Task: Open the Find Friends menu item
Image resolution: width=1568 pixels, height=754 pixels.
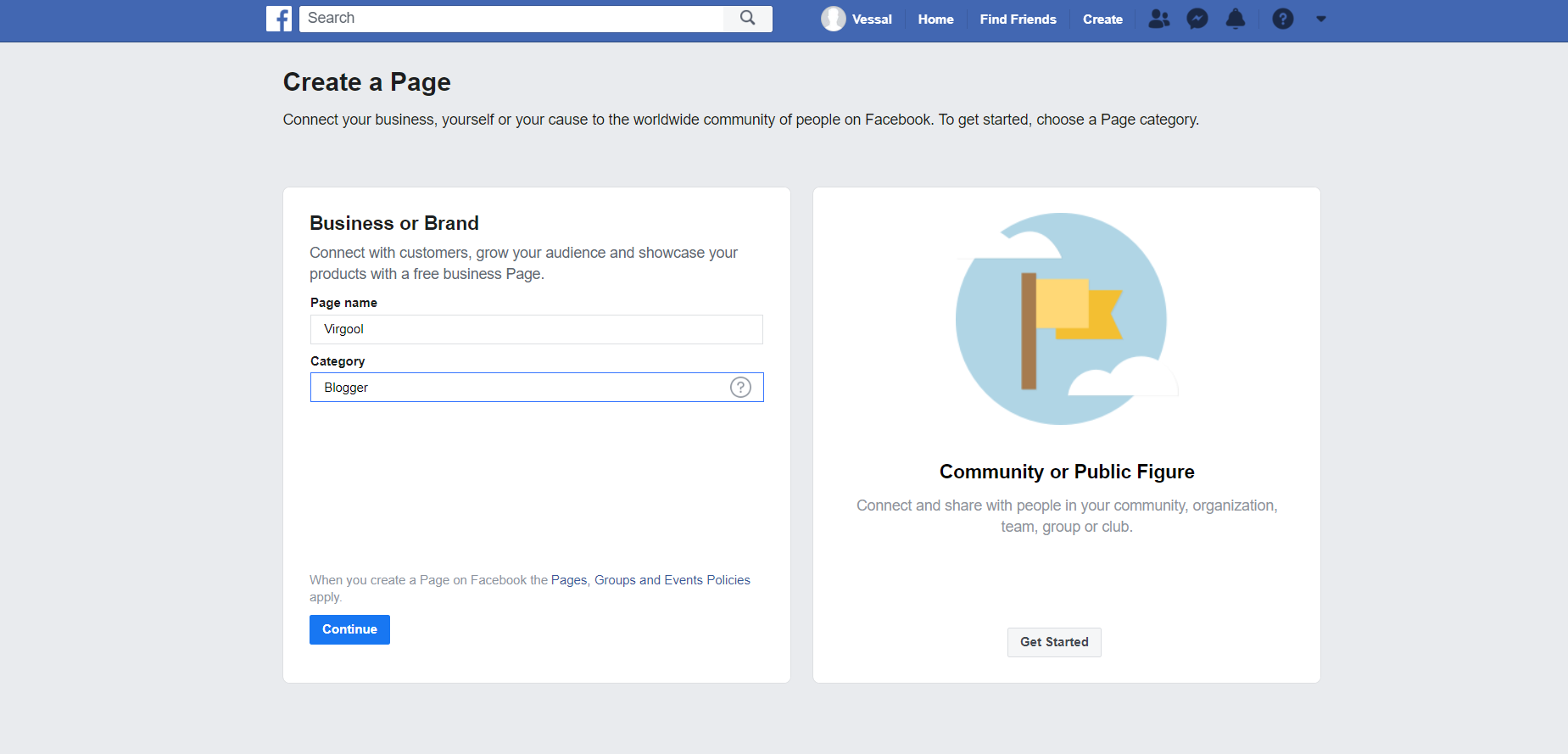Action: click(x=1018, y=19)
